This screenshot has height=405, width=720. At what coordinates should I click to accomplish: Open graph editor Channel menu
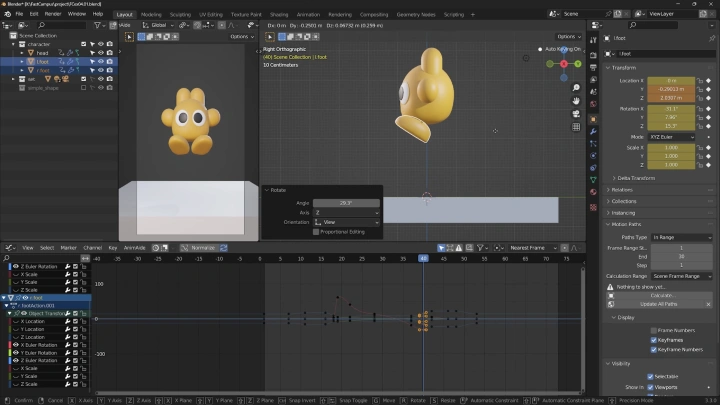click(x=92, y=248)
